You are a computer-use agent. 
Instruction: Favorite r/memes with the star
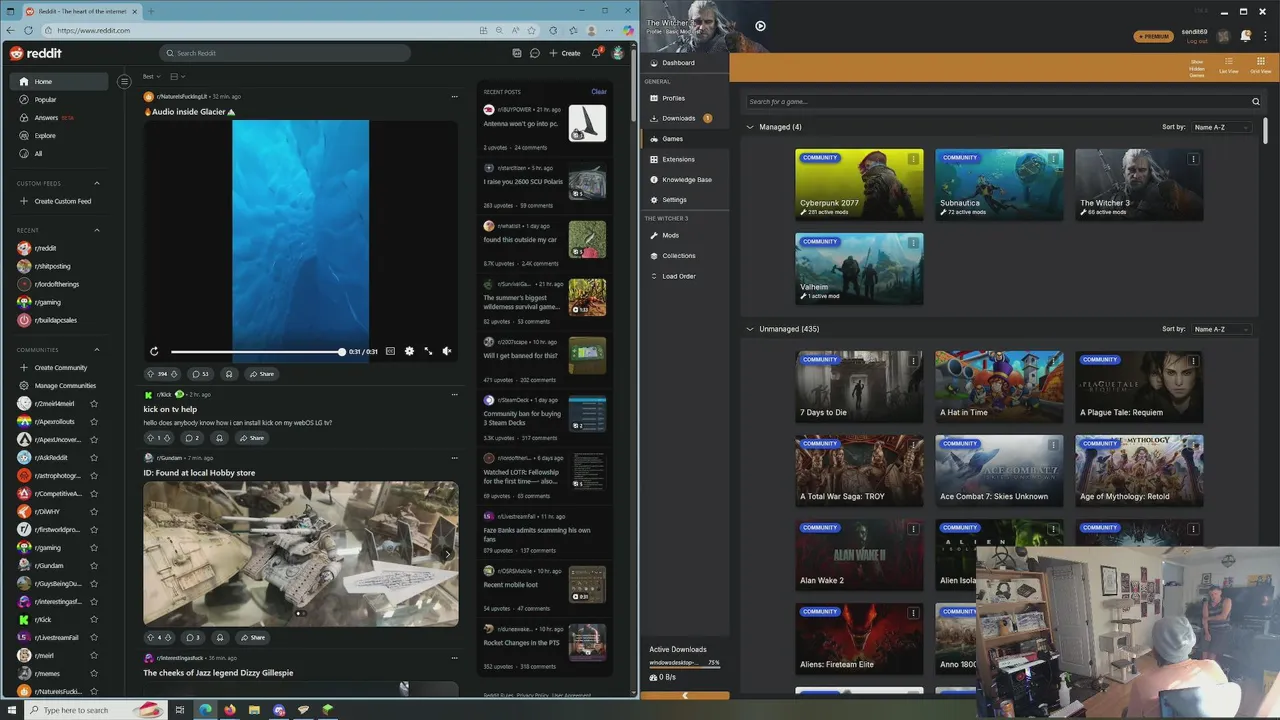(x=94, y=674)
